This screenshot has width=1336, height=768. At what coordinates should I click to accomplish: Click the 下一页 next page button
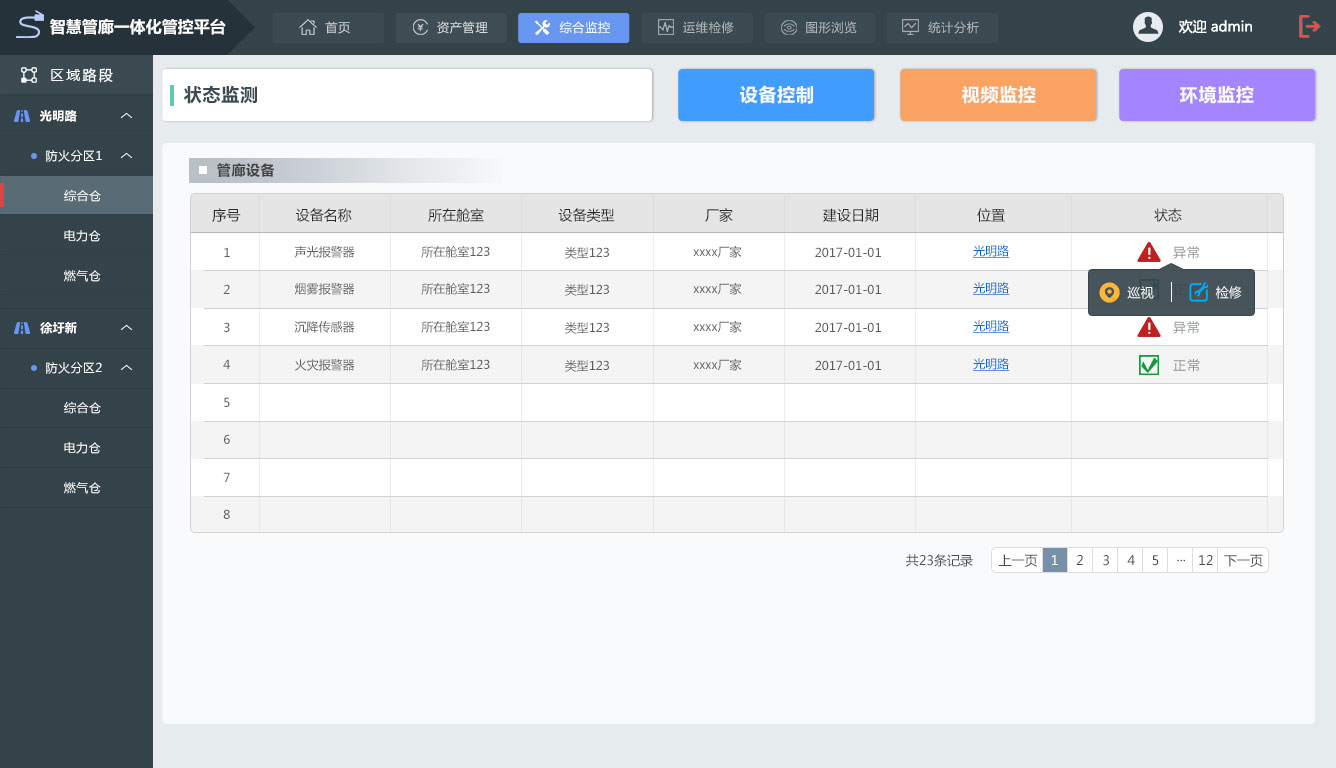click(1243, 561)
